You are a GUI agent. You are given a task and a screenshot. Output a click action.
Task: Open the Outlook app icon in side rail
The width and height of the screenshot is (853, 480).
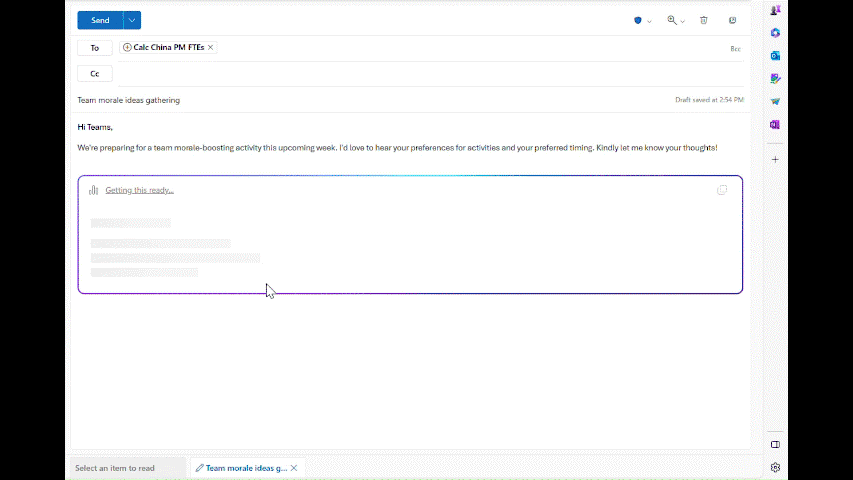tap(775, 56)
